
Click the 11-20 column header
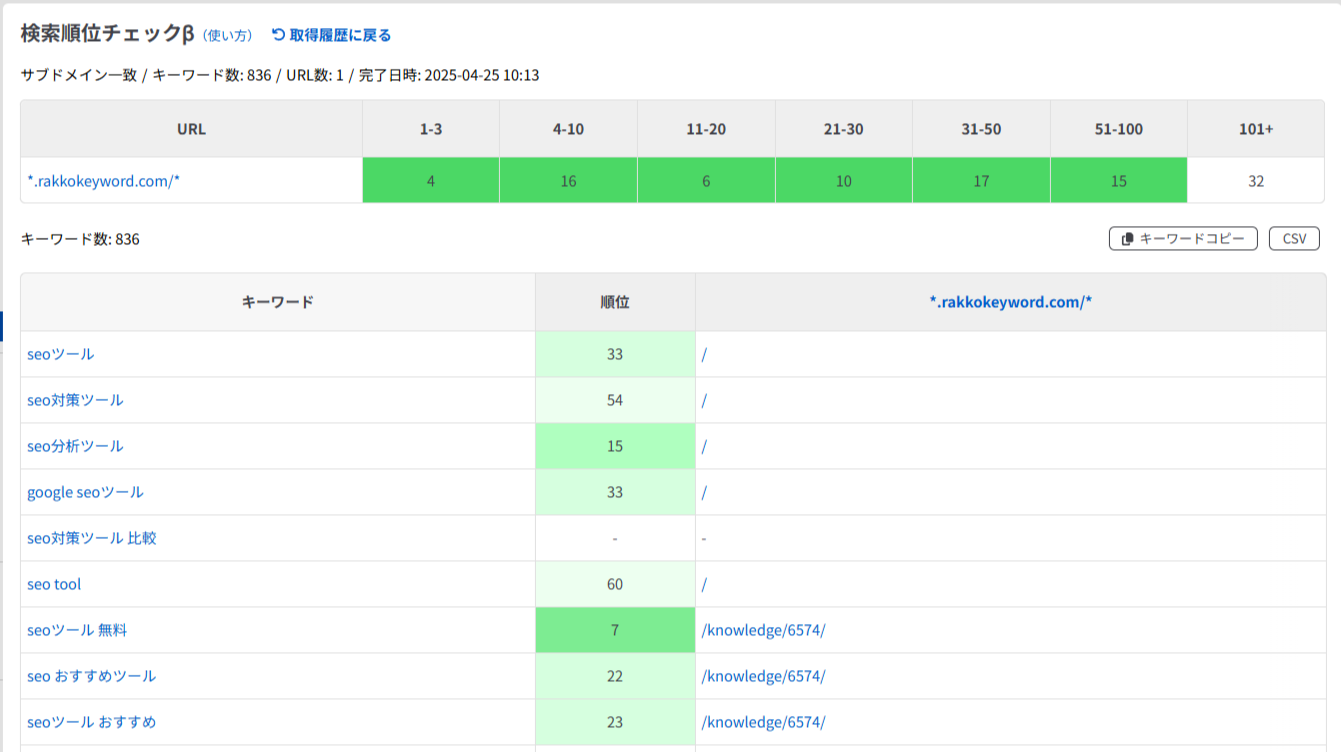[x=706, y=129]
